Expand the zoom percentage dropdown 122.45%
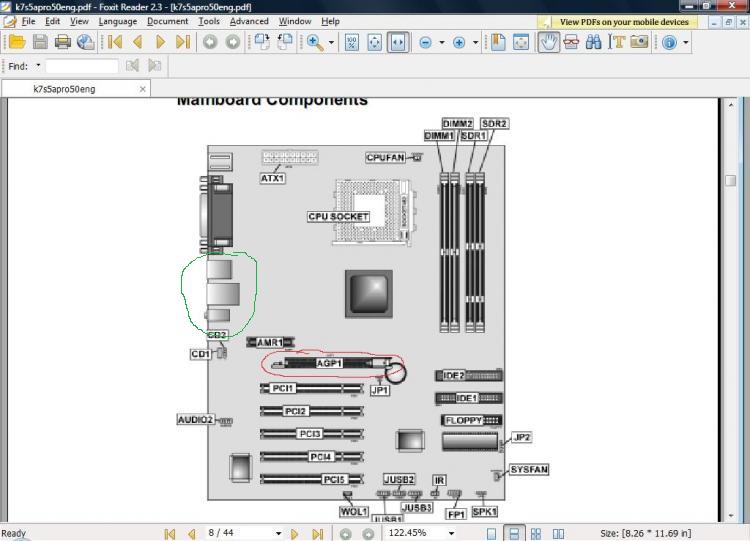Image resolution: width=750 pixels, height=541 pixels. pyautogui.click(x=451, y=533)
